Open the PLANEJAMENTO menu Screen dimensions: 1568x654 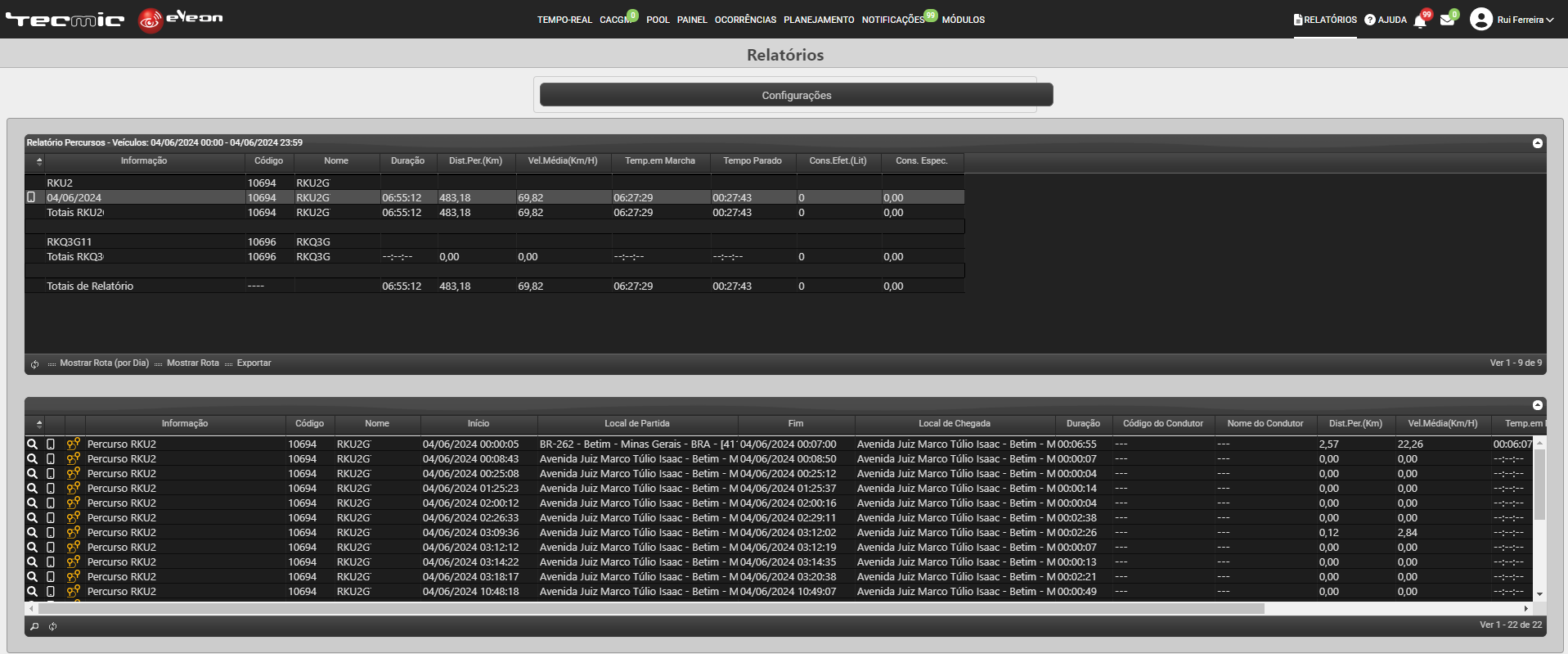click(819, 20)
